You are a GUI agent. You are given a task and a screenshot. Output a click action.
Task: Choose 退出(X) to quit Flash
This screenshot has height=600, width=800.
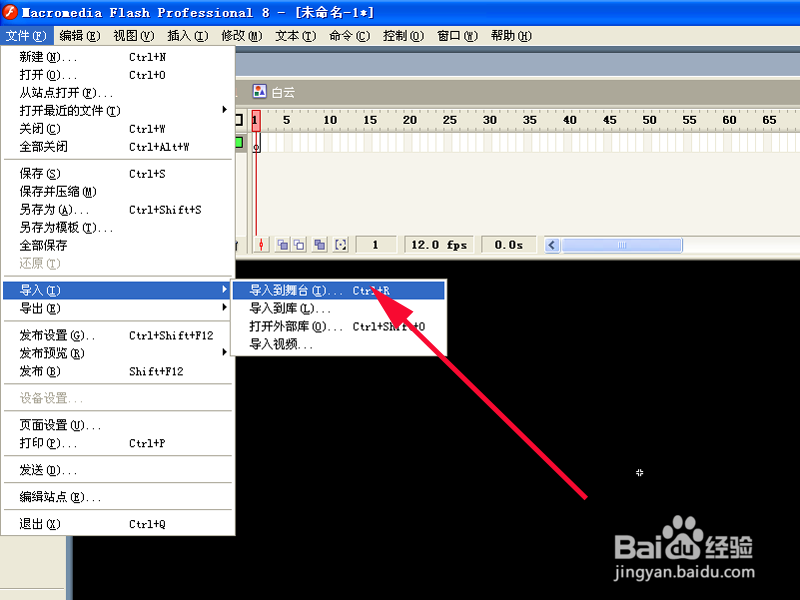coord(117,524)
